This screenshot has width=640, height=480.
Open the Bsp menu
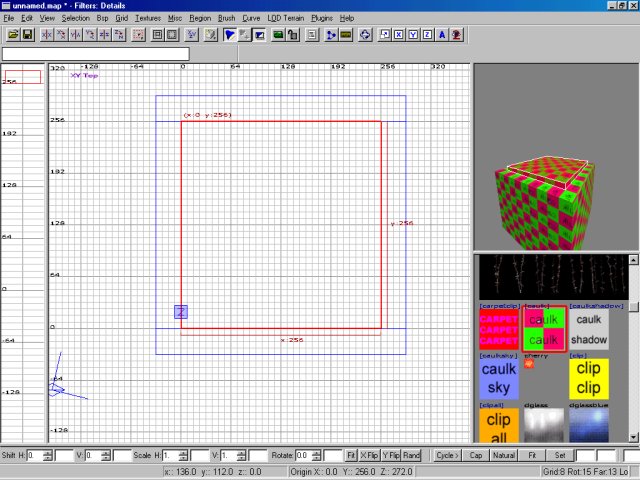(x=102, y=18)
